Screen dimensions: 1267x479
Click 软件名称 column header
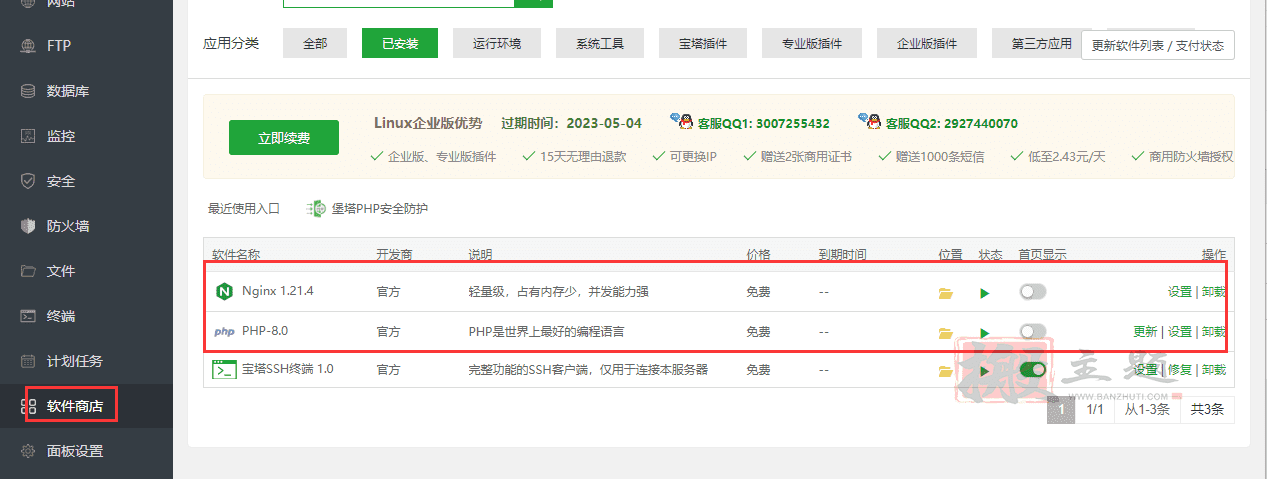pos(236,255)
